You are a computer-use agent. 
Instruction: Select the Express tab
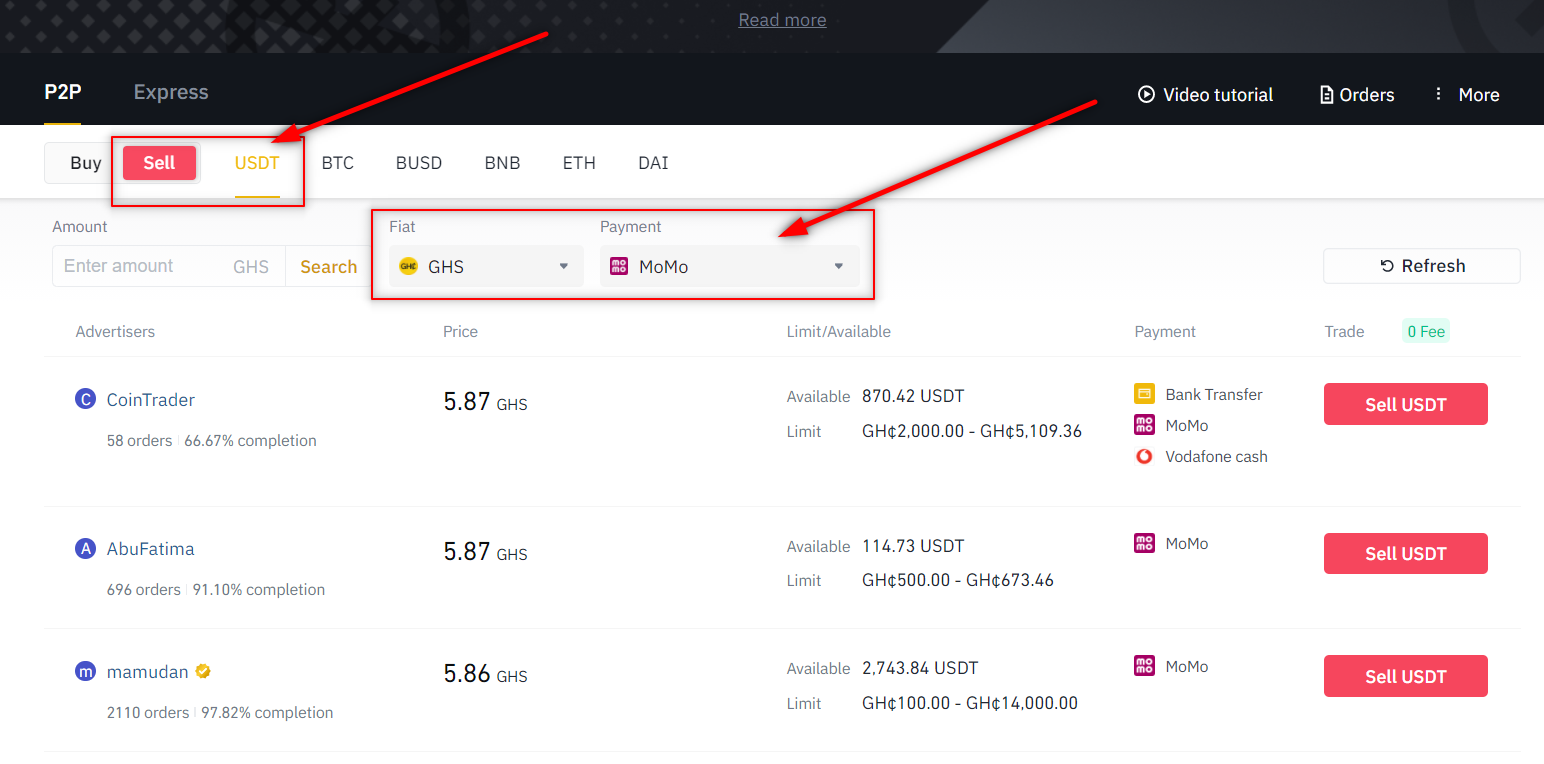click(x=171, y=92)
